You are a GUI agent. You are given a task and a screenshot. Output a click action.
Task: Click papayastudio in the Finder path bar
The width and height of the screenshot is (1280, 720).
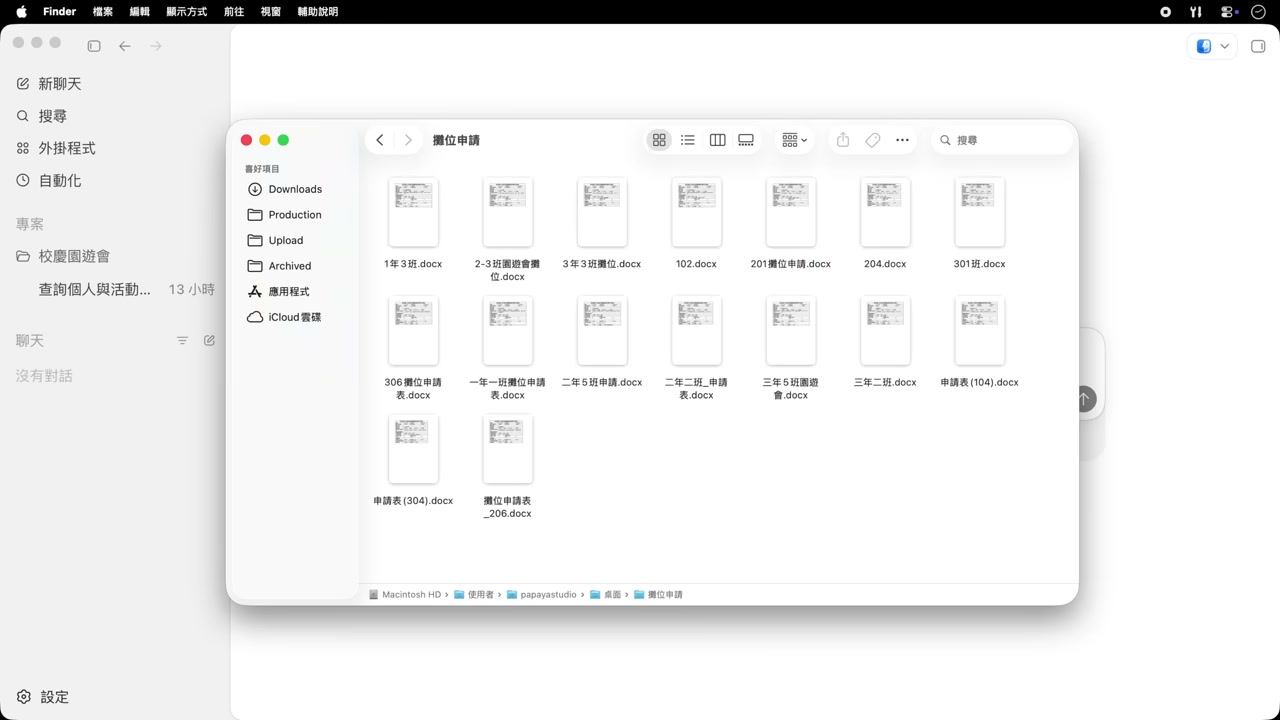[x=541, y=594]
